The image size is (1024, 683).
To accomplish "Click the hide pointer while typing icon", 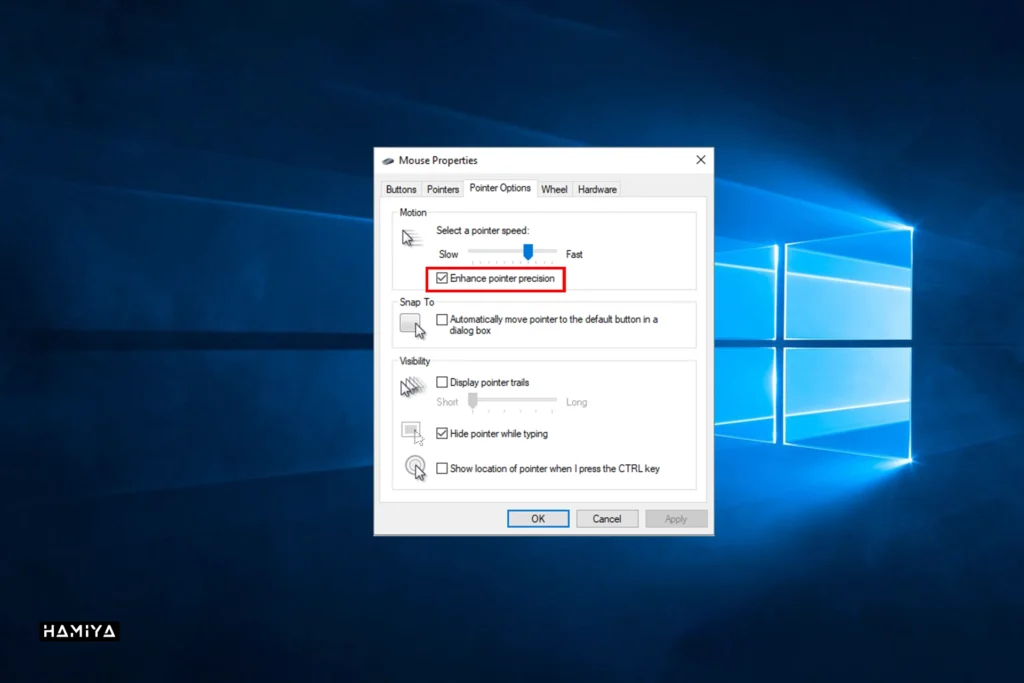I will 413,433.
